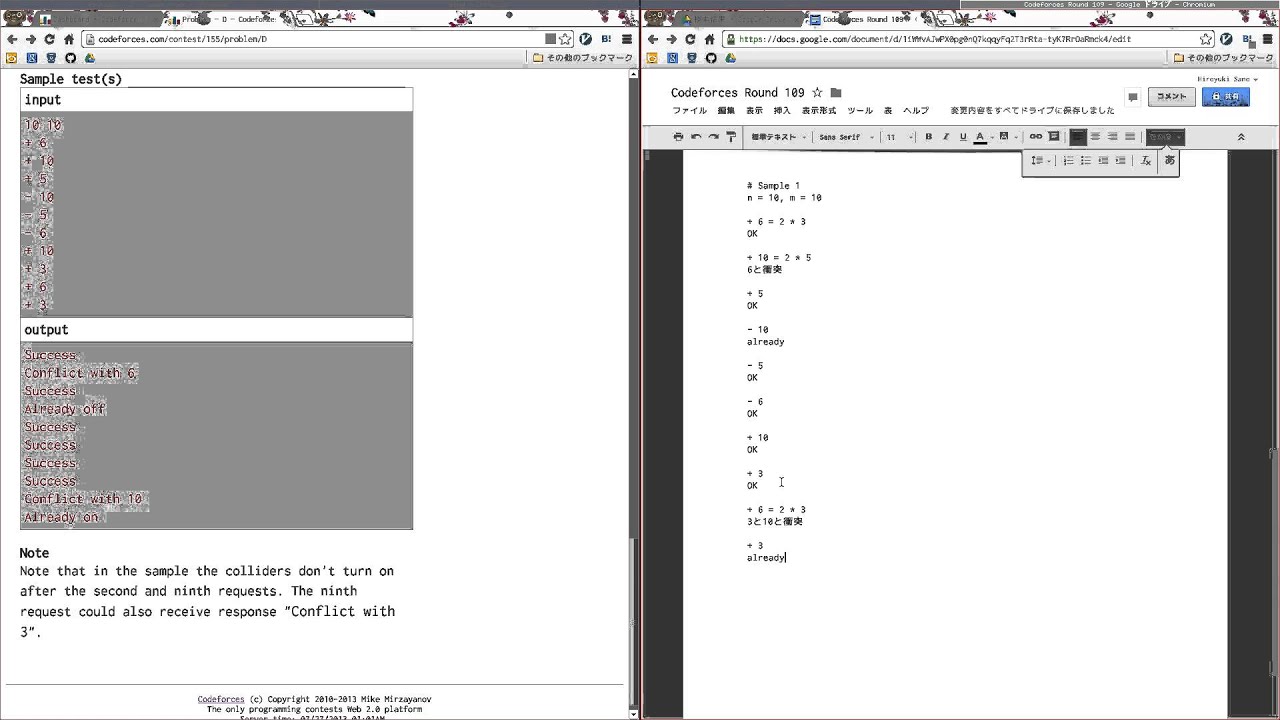
Task: Switch to the Problem - D Codeforces tab
Action: 225,19
